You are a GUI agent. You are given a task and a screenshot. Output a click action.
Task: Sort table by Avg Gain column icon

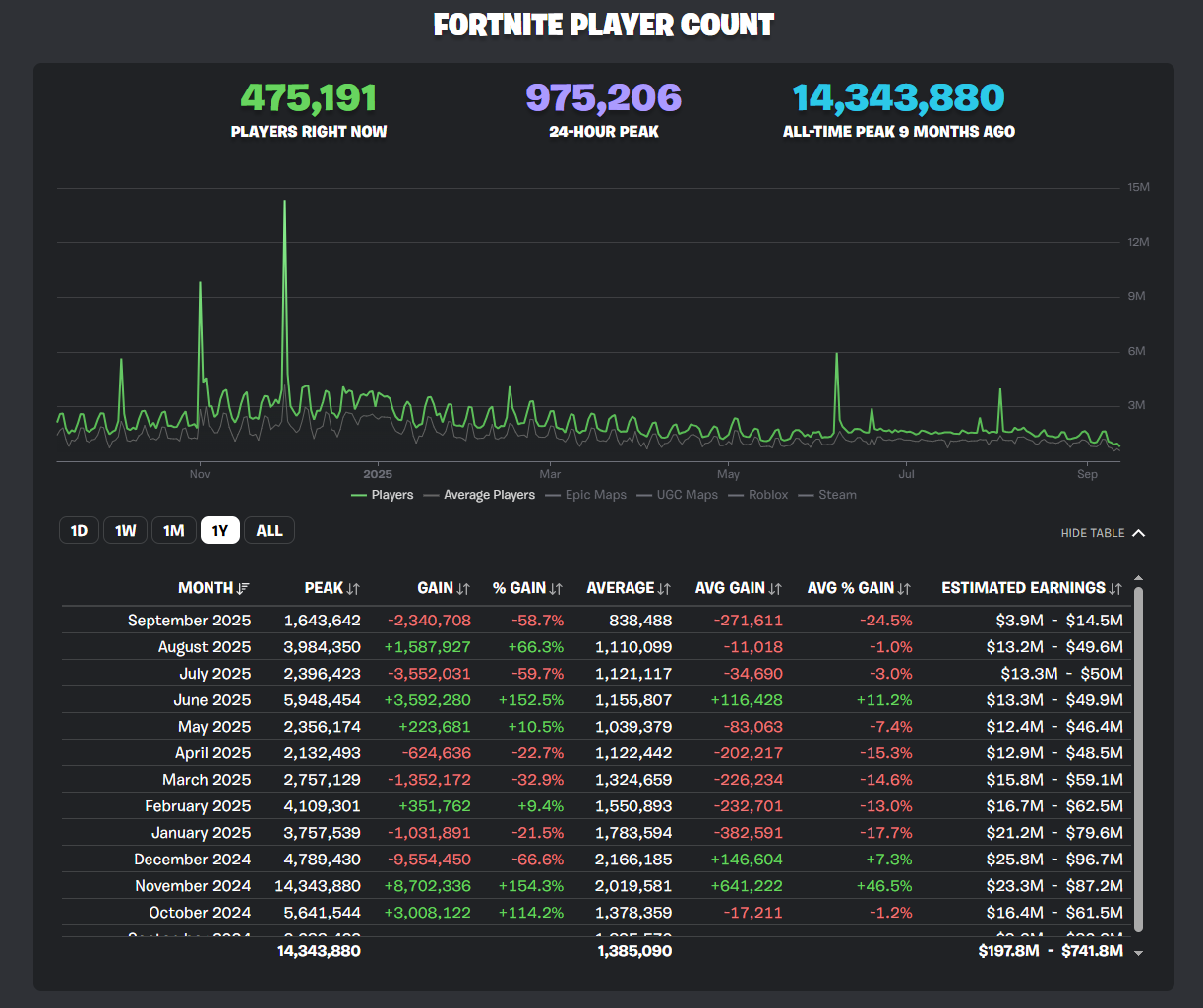pos(775,588)
